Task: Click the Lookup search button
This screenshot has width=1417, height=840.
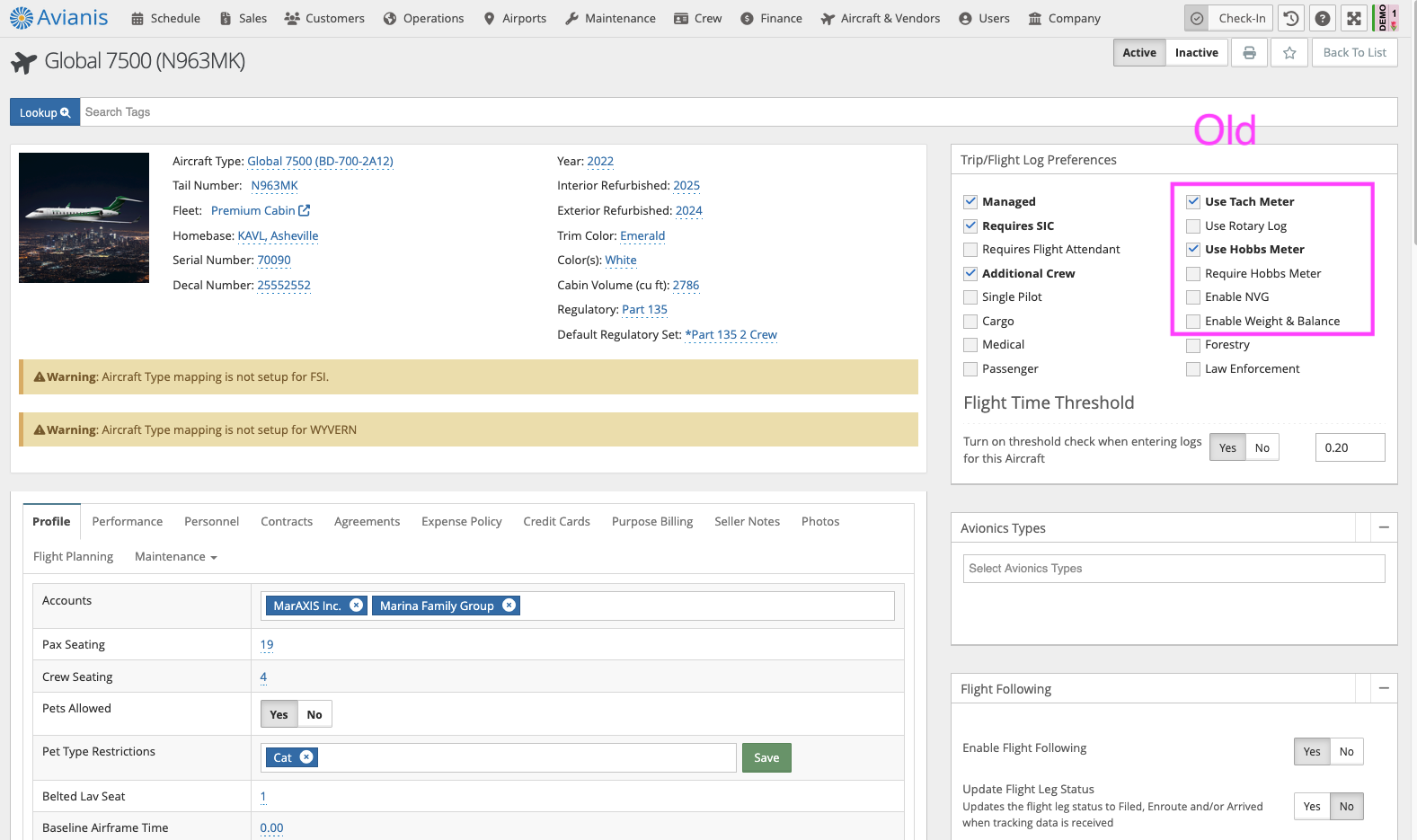Action: click(45, 112)
